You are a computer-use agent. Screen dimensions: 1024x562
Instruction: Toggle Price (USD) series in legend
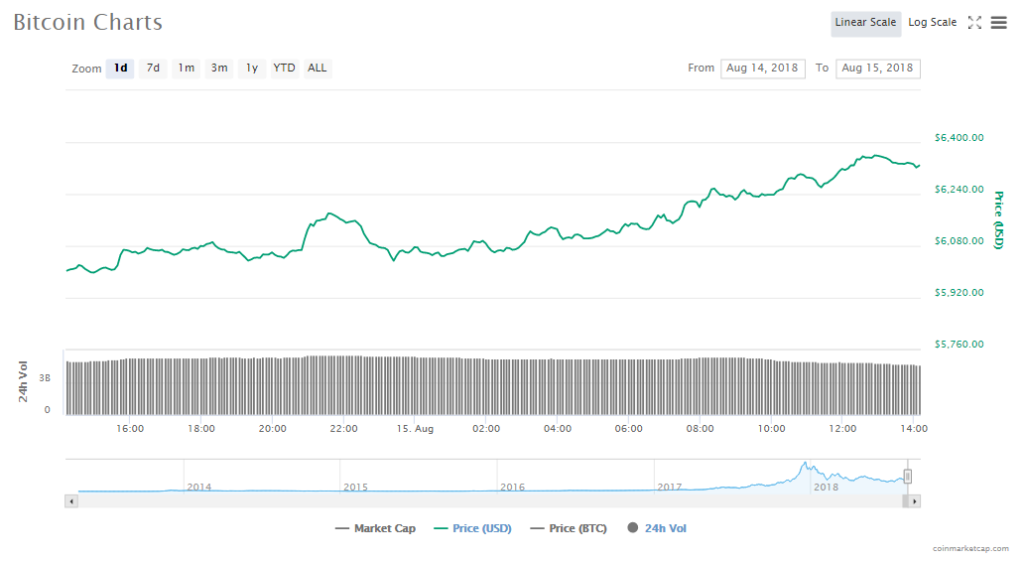coord(472,528)
